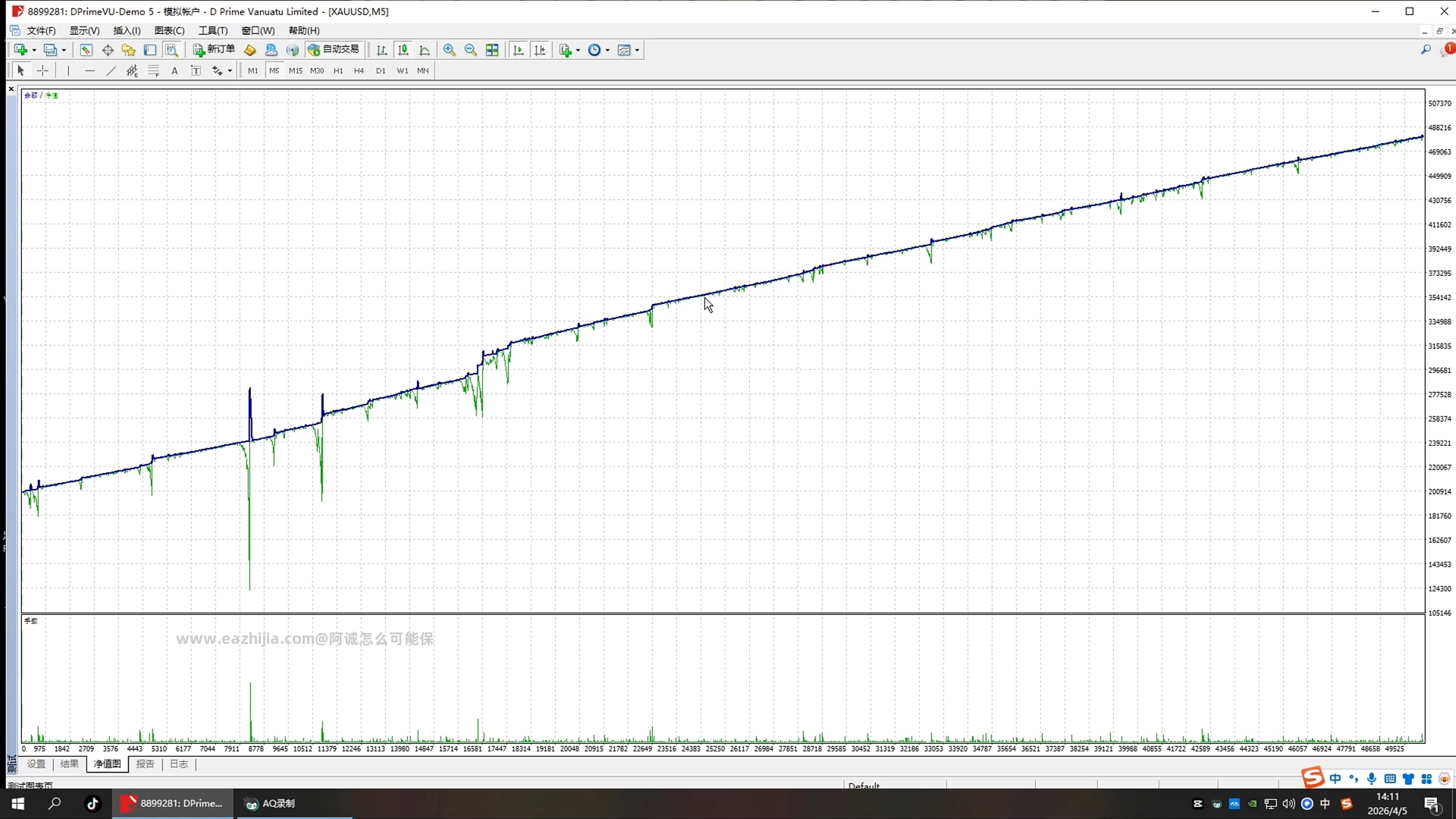Switch chart to line chart mode
The height and width of the screenshot is (819, 1456).
pyautogui.click(x=425, y=50)
